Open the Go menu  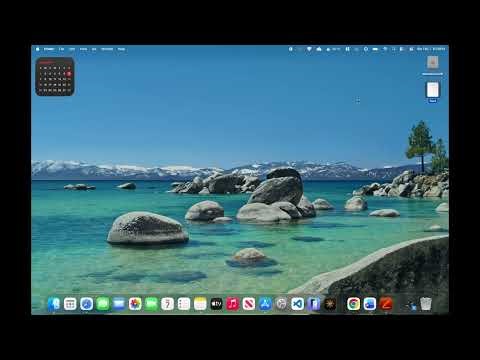pos(94,49)
